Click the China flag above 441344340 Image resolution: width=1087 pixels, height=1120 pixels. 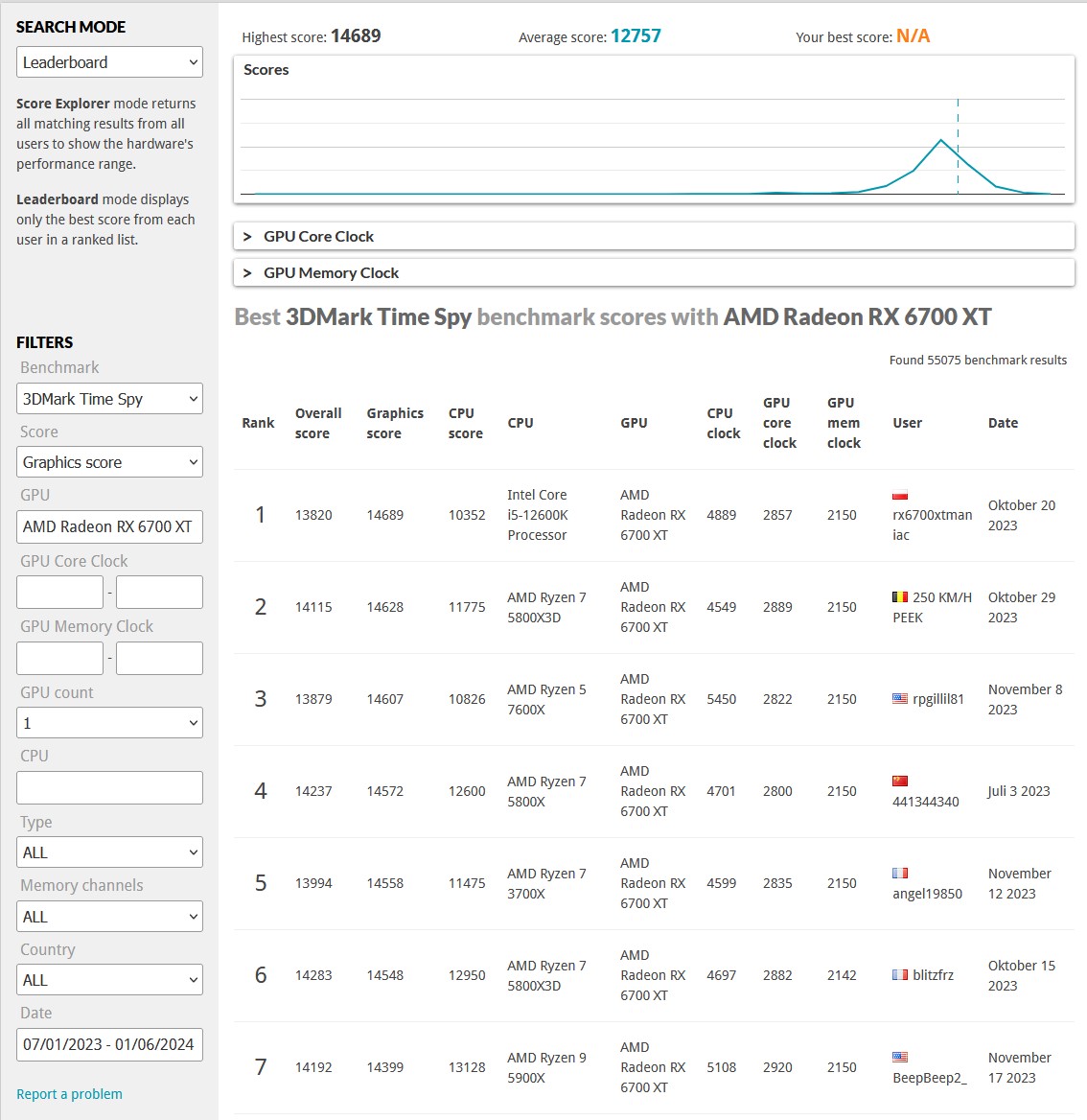(900, 781)
